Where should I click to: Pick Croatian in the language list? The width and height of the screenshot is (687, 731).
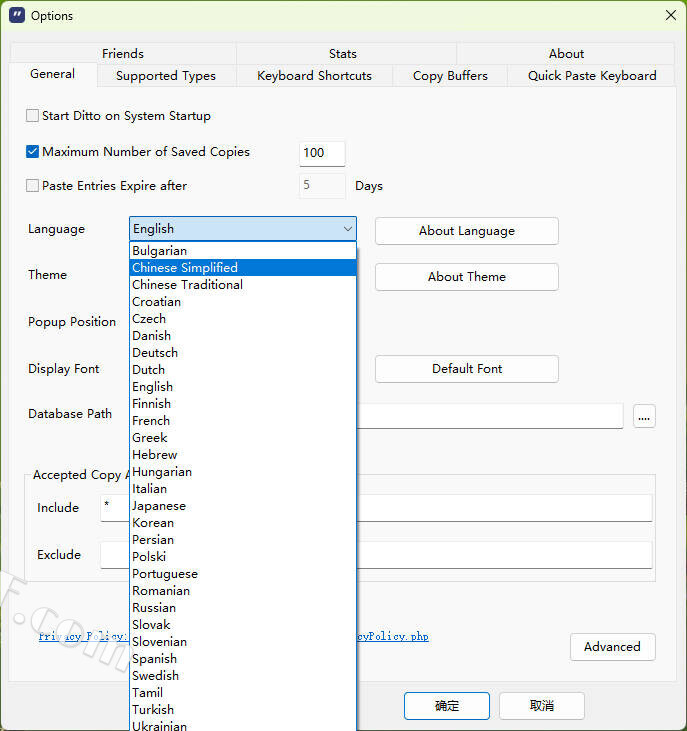243,302
